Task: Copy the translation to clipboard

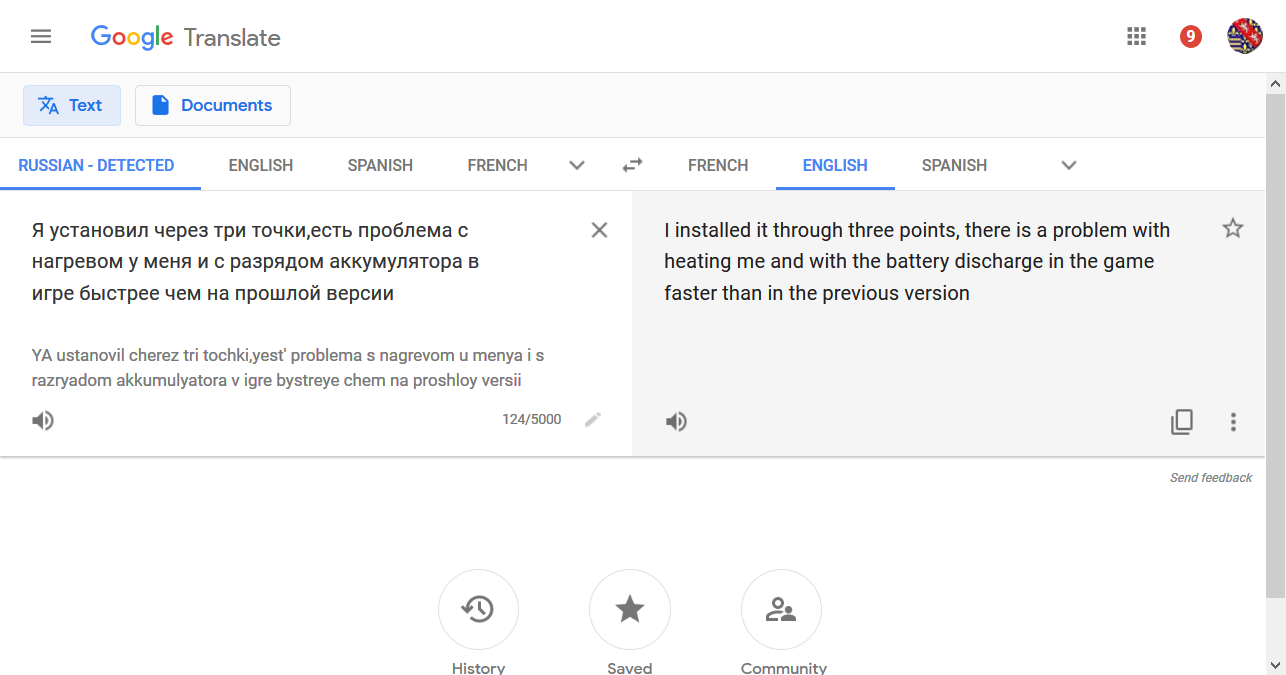Action: coord(1182,422)
